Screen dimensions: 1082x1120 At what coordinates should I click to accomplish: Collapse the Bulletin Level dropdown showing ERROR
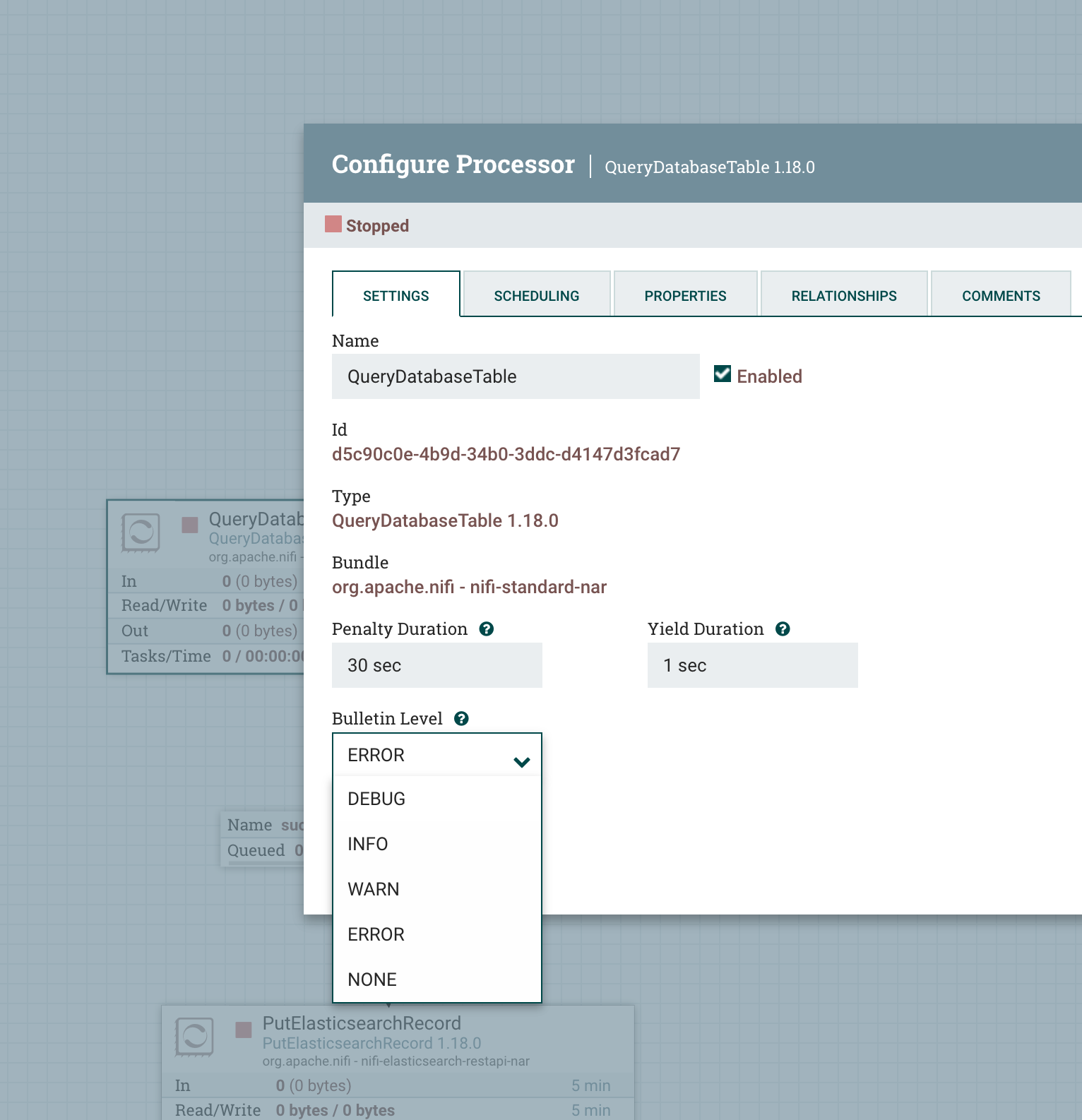tap(437, 755)
